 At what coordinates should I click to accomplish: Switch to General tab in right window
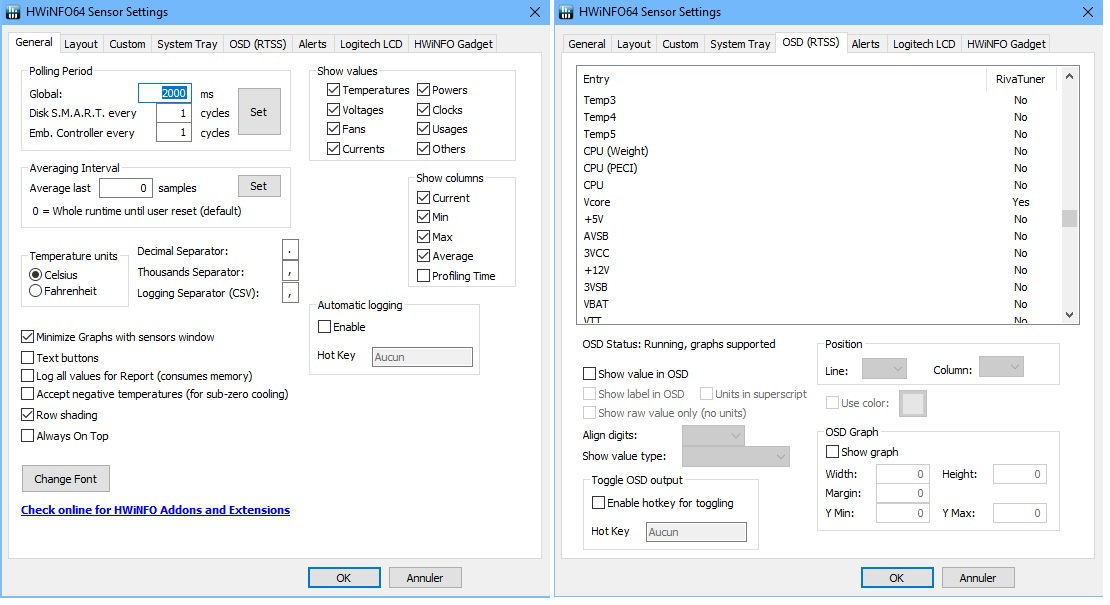coord(587,44)
